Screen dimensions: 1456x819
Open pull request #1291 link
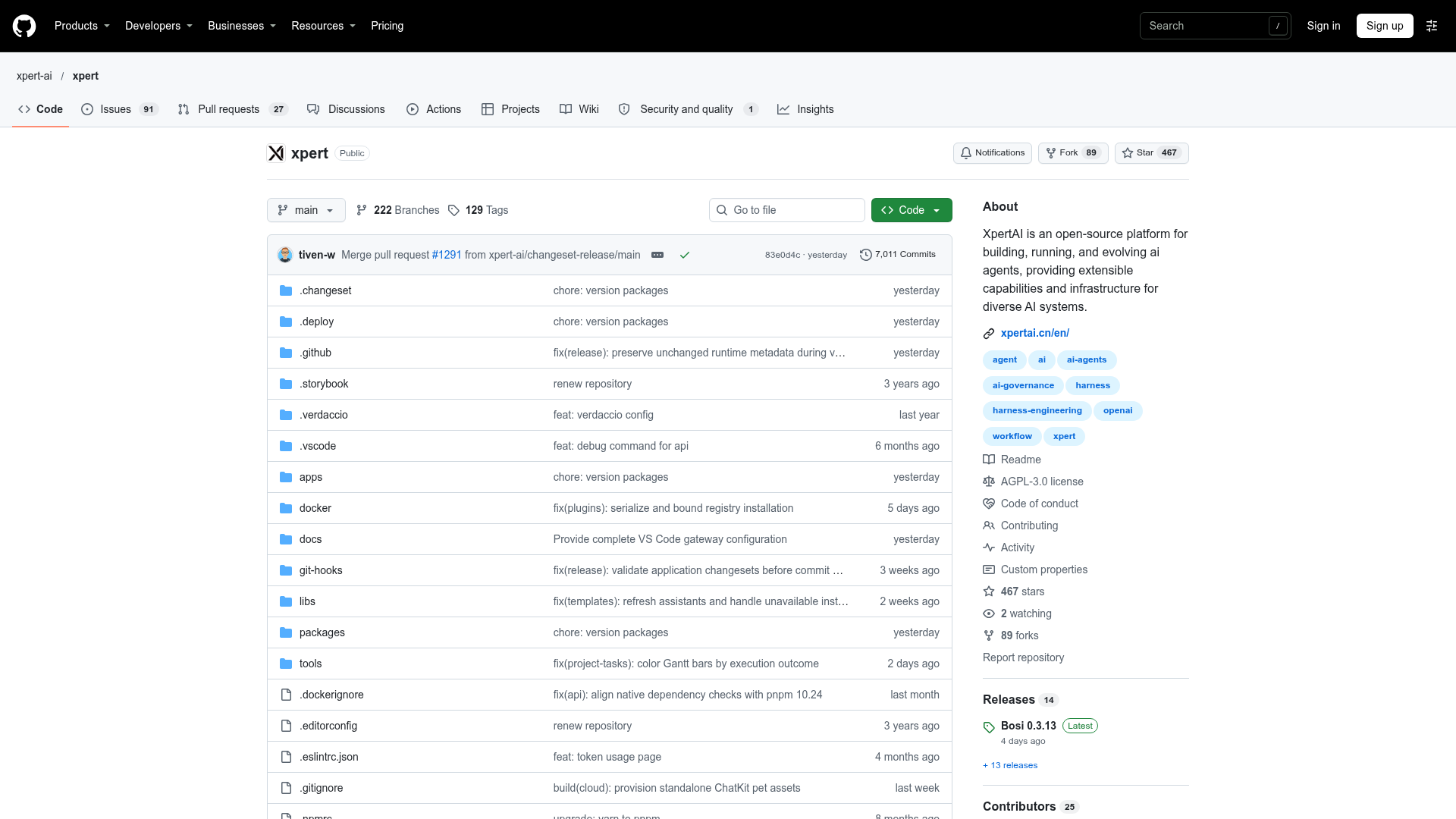pos(447,255)
